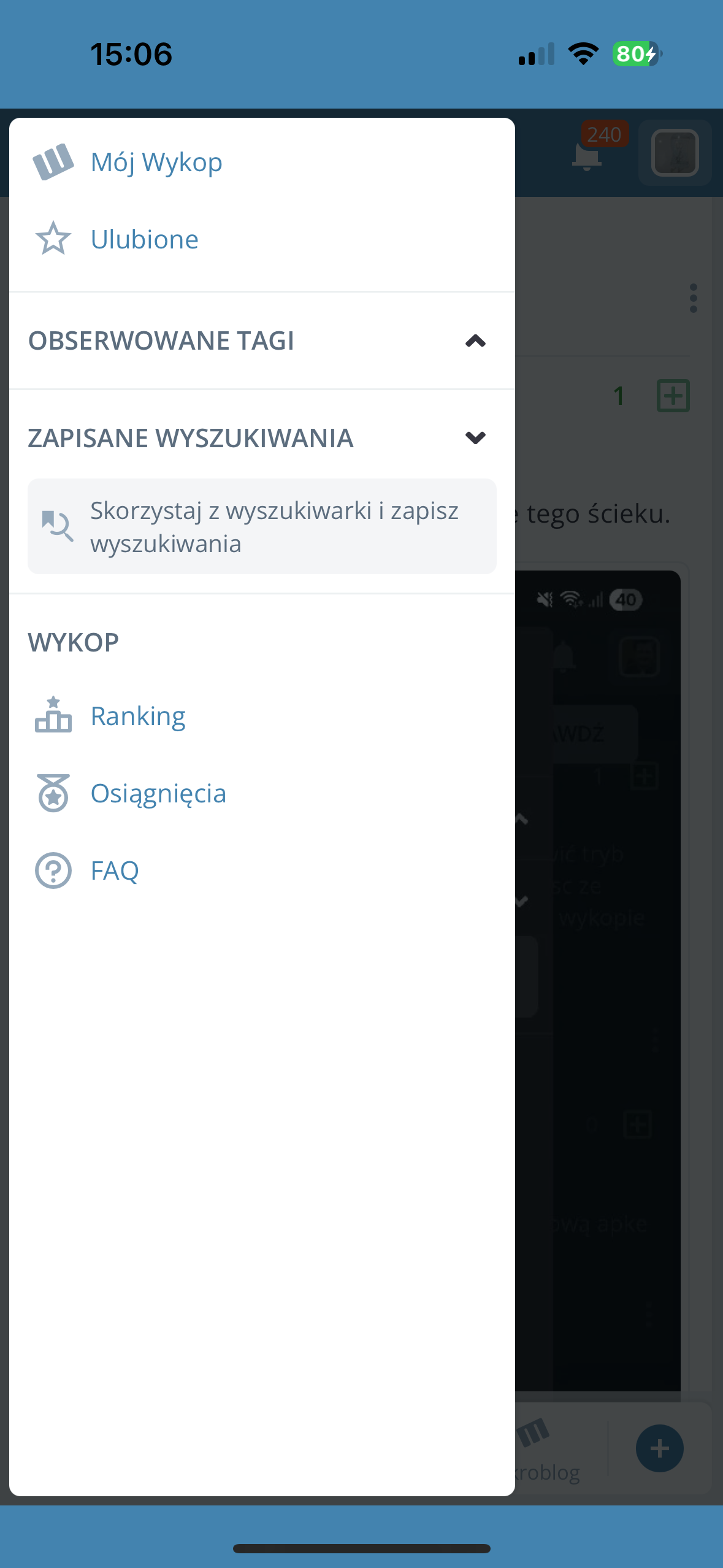Open Mój Wykop menu item
The width and height of the screenshot is (723, 1568).
pyautogui.click(x=156, y=163)
